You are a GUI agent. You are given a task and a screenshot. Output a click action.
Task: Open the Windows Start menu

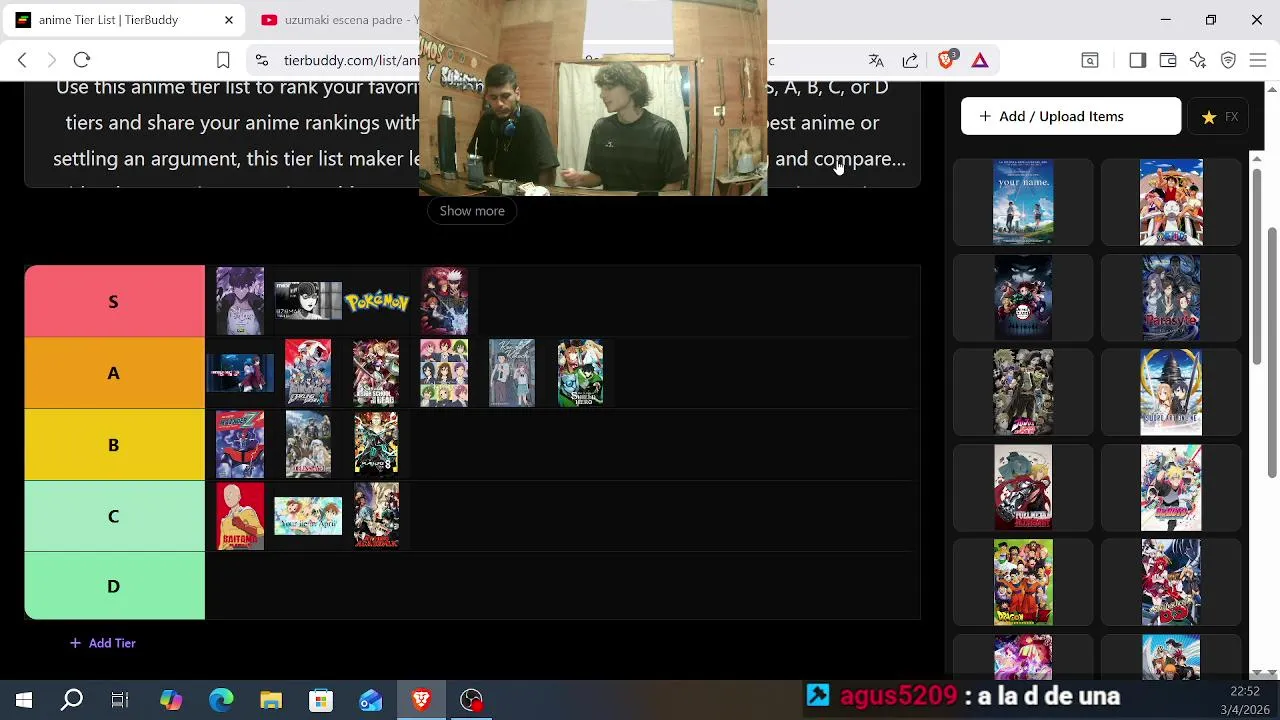(24, 700)
